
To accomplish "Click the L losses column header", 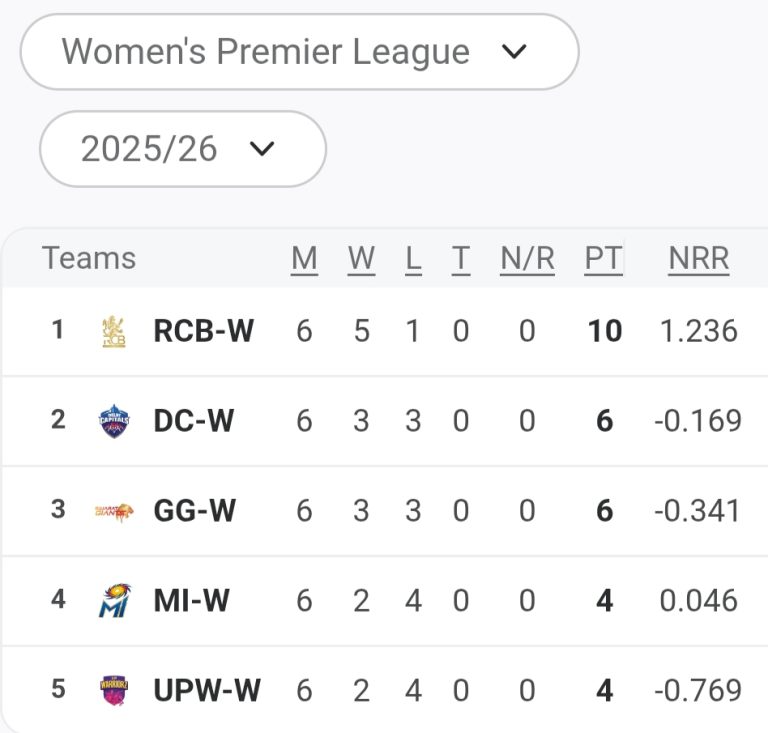I will tap(413, 259).
